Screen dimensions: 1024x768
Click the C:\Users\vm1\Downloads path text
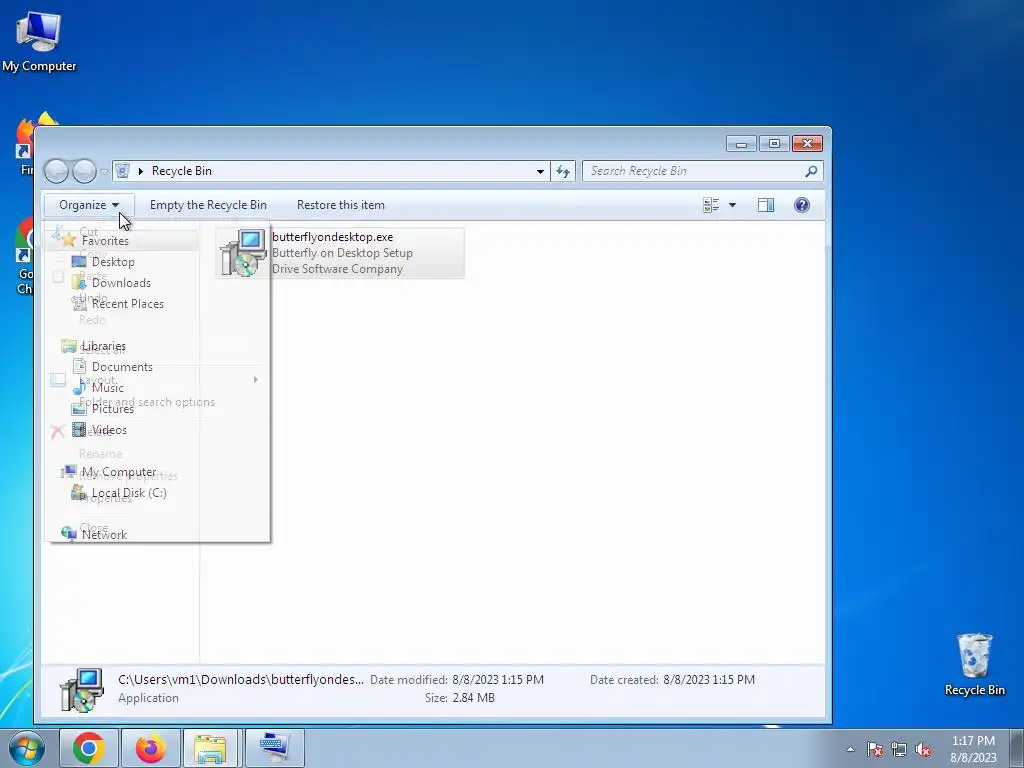tap(241, 679)
